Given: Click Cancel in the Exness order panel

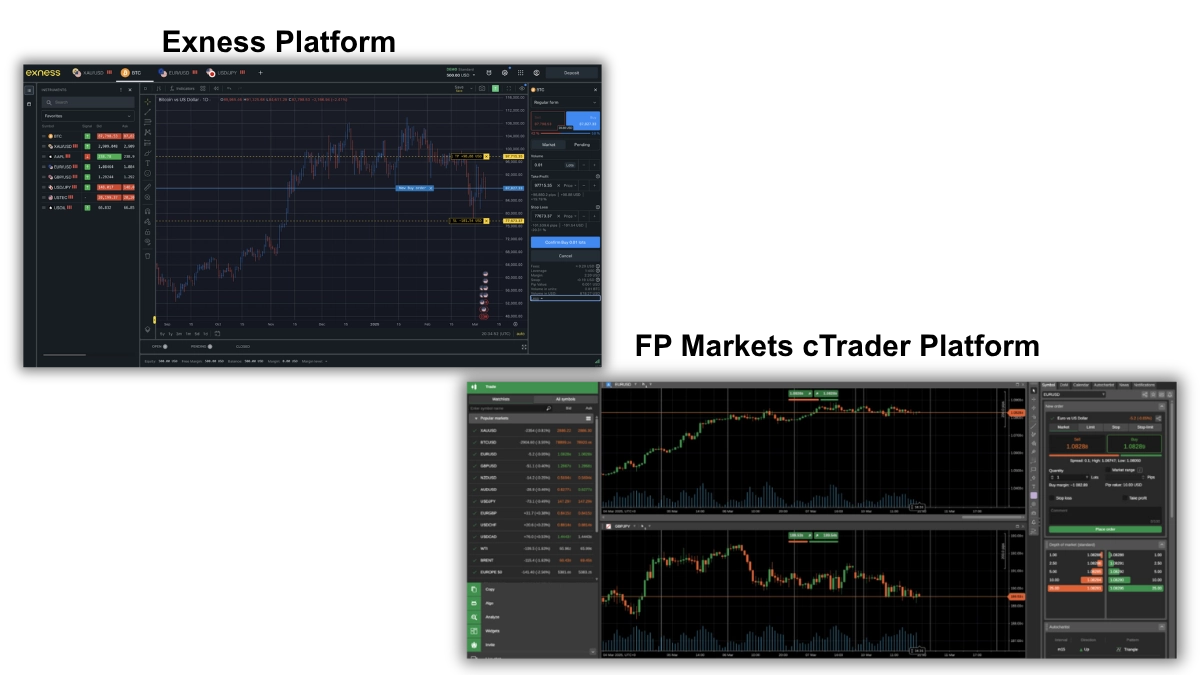Looking at the screenshot, I should [566, 256].
